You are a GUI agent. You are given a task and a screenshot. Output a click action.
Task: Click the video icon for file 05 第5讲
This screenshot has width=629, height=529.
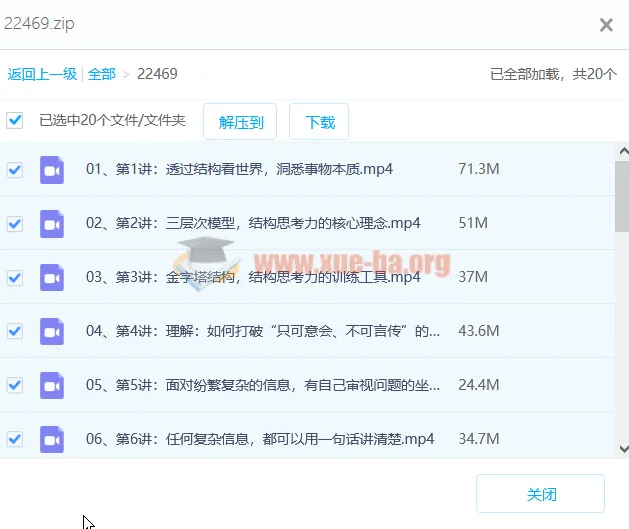click(x=52, y=385)
